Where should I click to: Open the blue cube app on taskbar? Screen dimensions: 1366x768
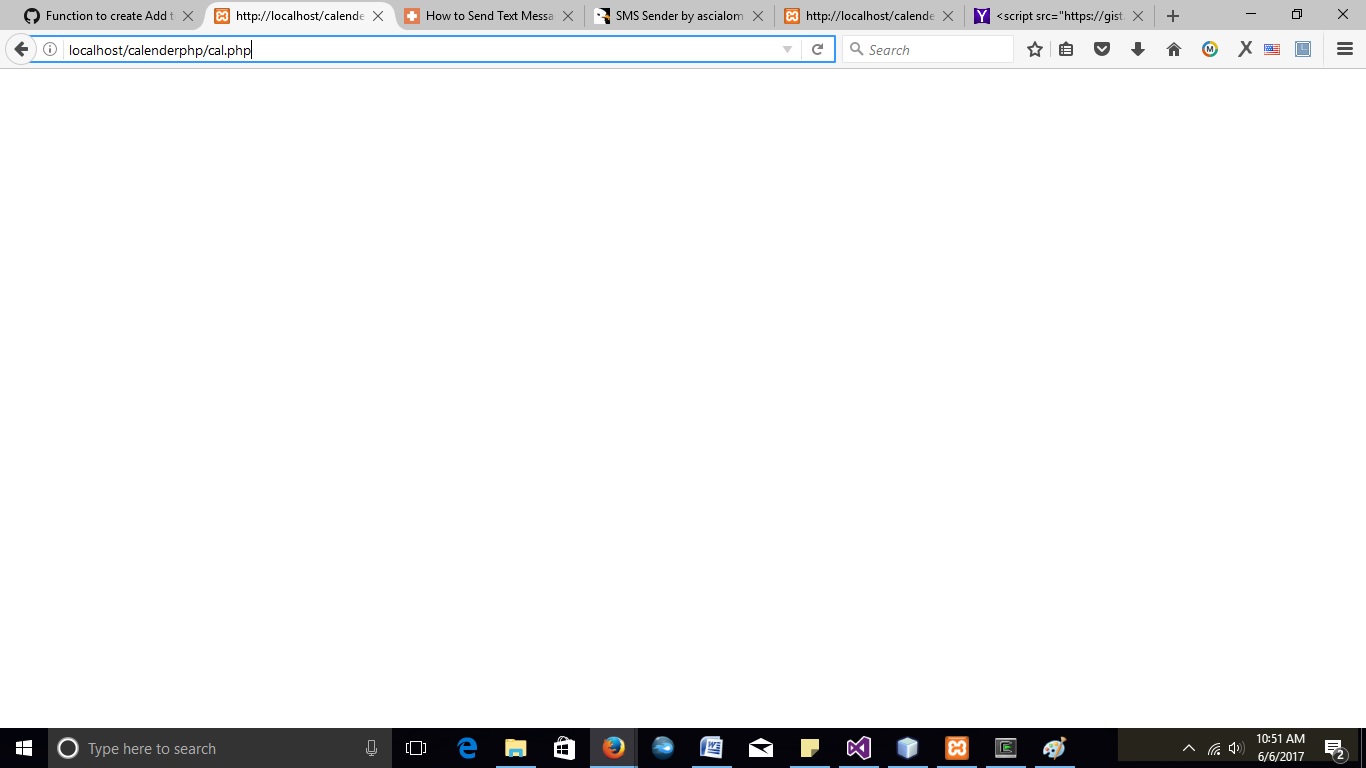[908, 748]
